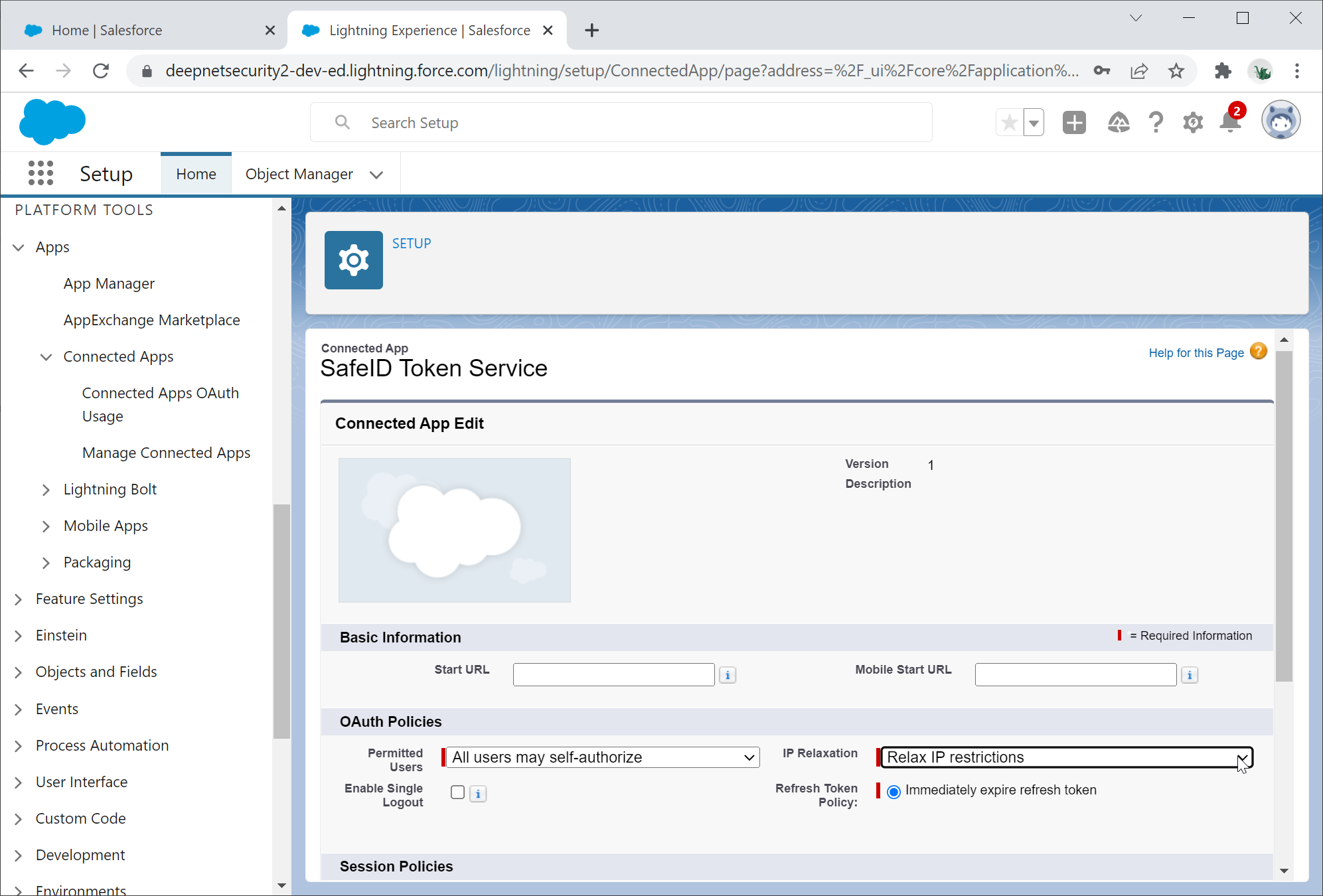
Task: Click the Global Actions plus icon
Action: pyautogui.click(x=1073, y=122)
